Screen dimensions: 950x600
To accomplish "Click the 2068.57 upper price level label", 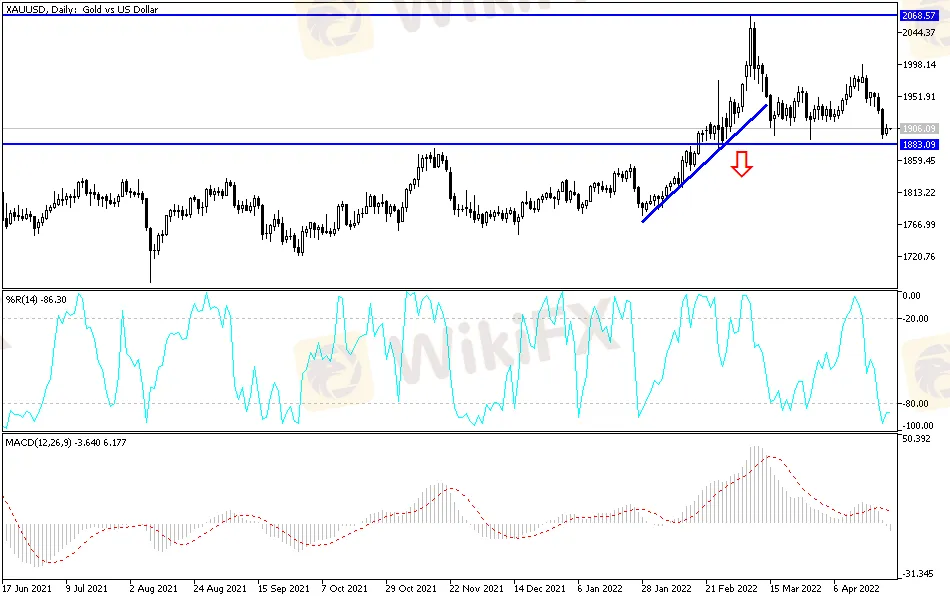I will [918, 16].
